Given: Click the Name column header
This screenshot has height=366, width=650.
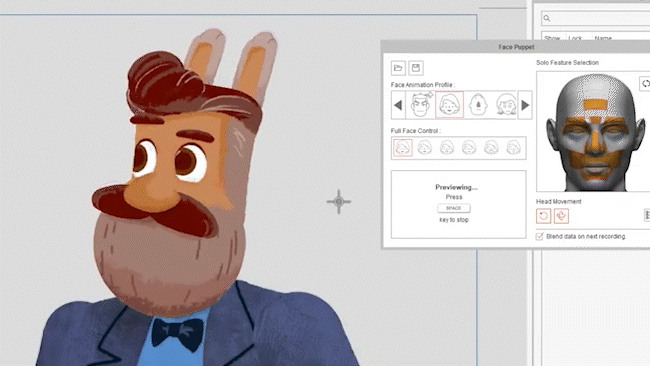Looking at the screenshot, I should (x=603, y=38).
